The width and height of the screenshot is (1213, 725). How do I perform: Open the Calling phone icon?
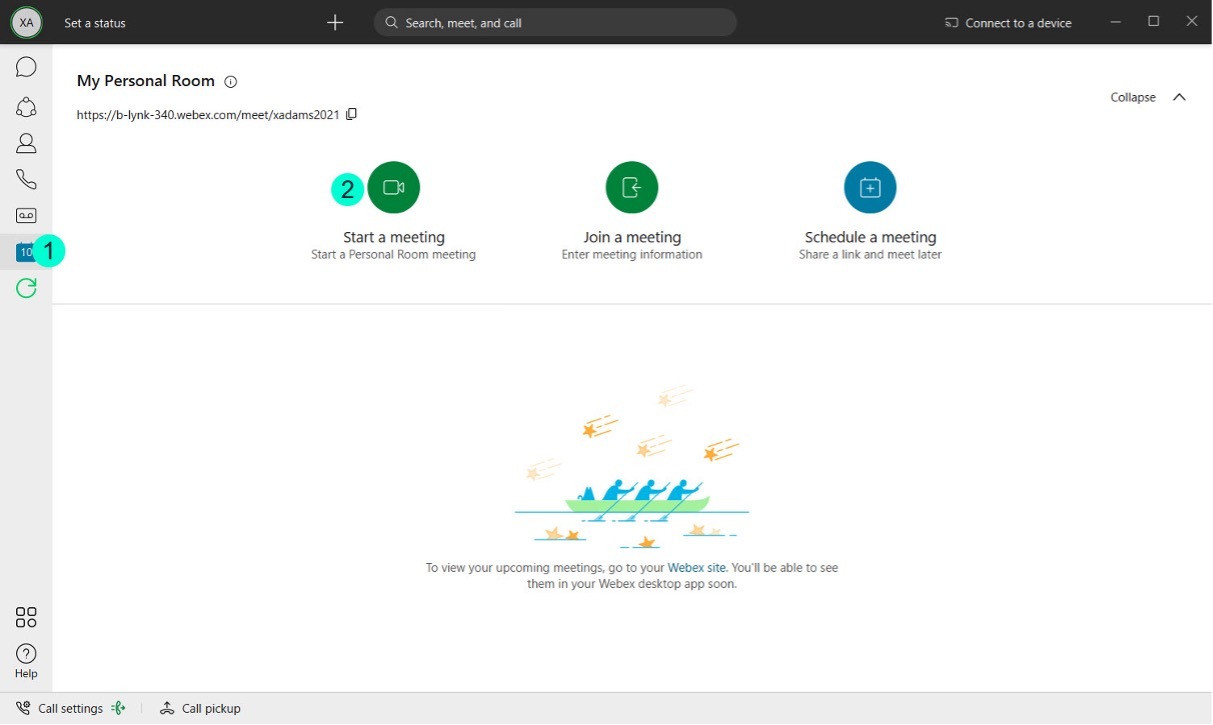[x=26, y=179]
